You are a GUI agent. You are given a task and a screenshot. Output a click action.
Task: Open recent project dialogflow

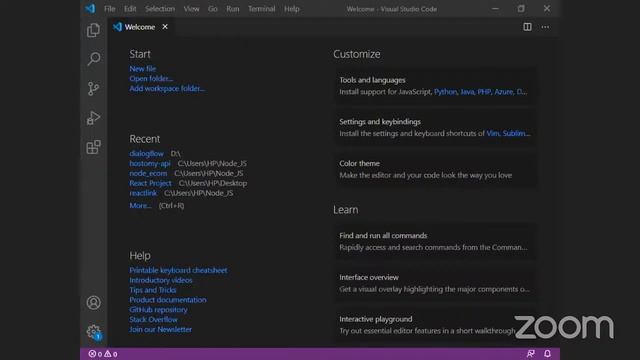pos(147,153)
